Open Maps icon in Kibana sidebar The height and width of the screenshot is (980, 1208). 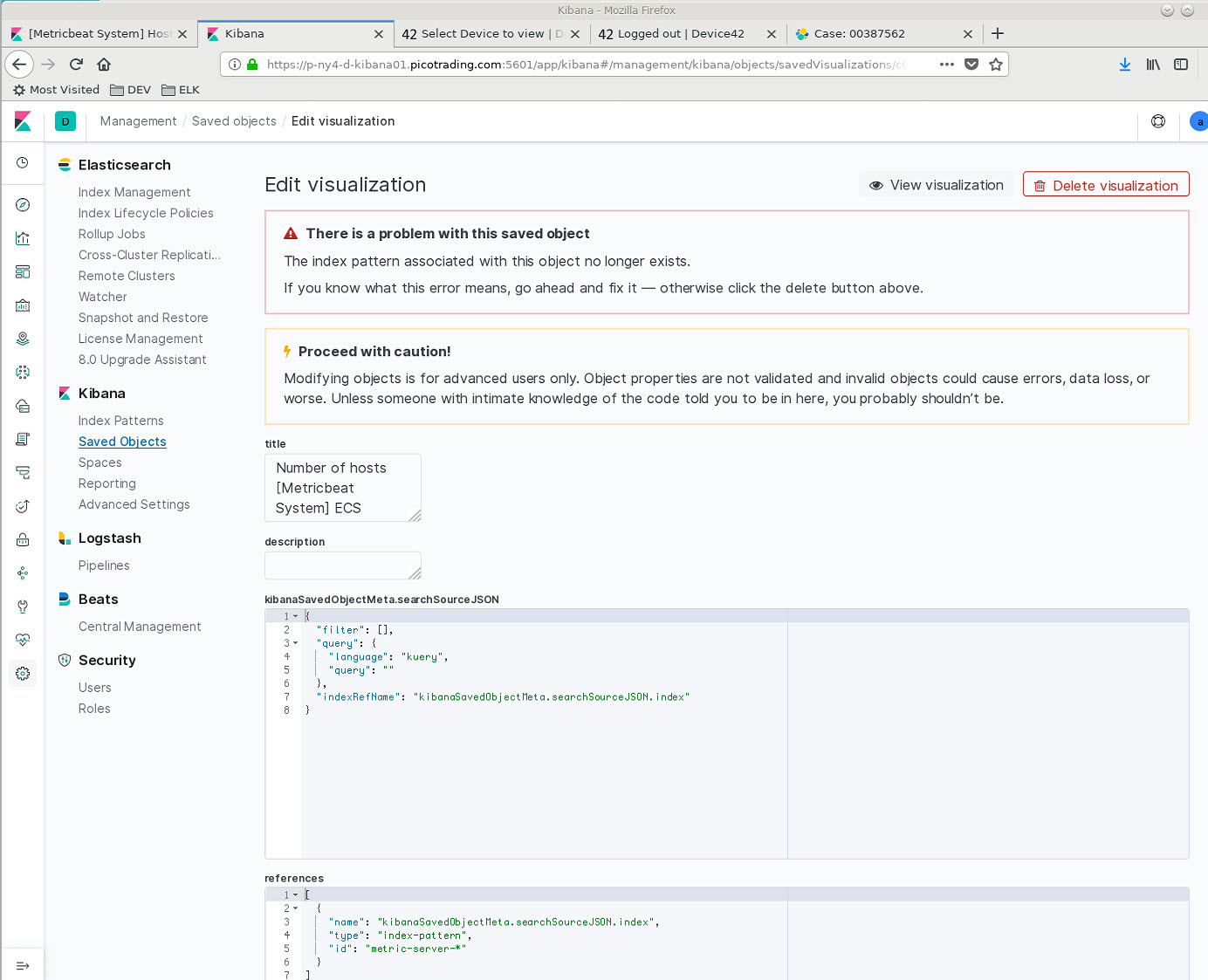[x=23, y=339]
